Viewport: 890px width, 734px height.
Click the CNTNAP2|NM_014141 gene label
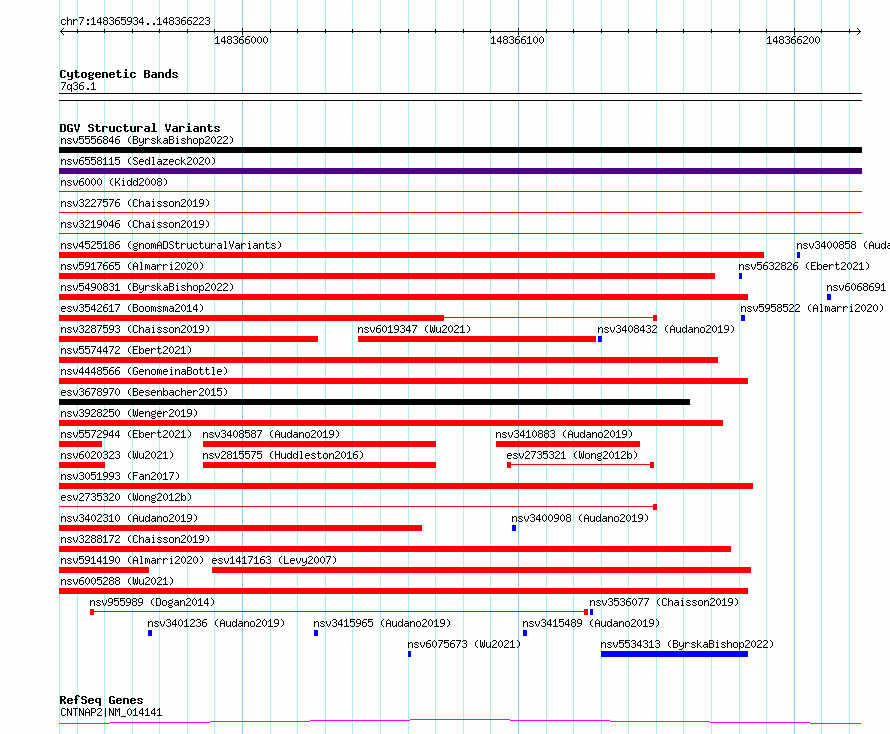coord(111,712)
